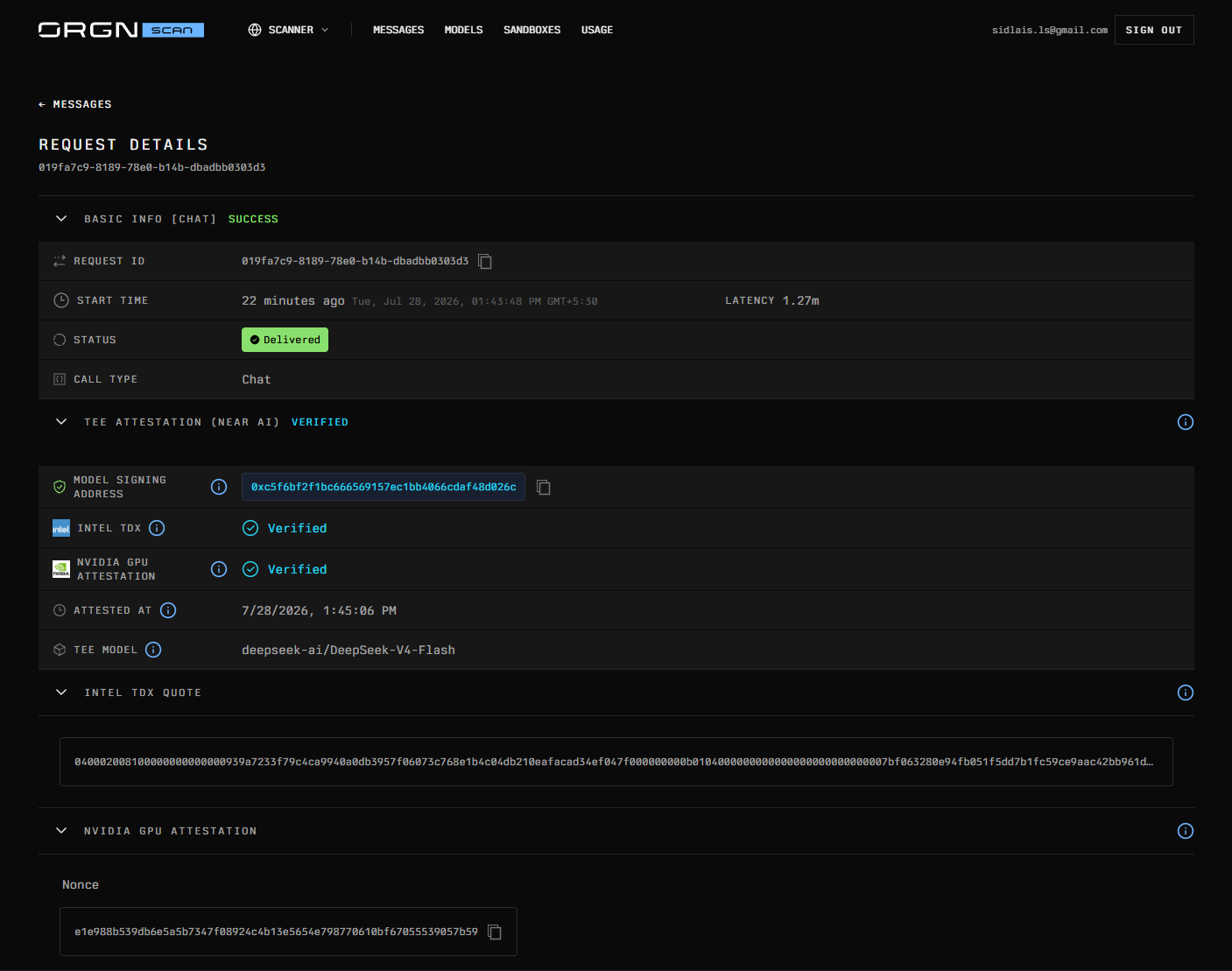Click the model signing address 0xc5f6bf2f… link
Screen dimensions: 1232x971
(384, 487)
